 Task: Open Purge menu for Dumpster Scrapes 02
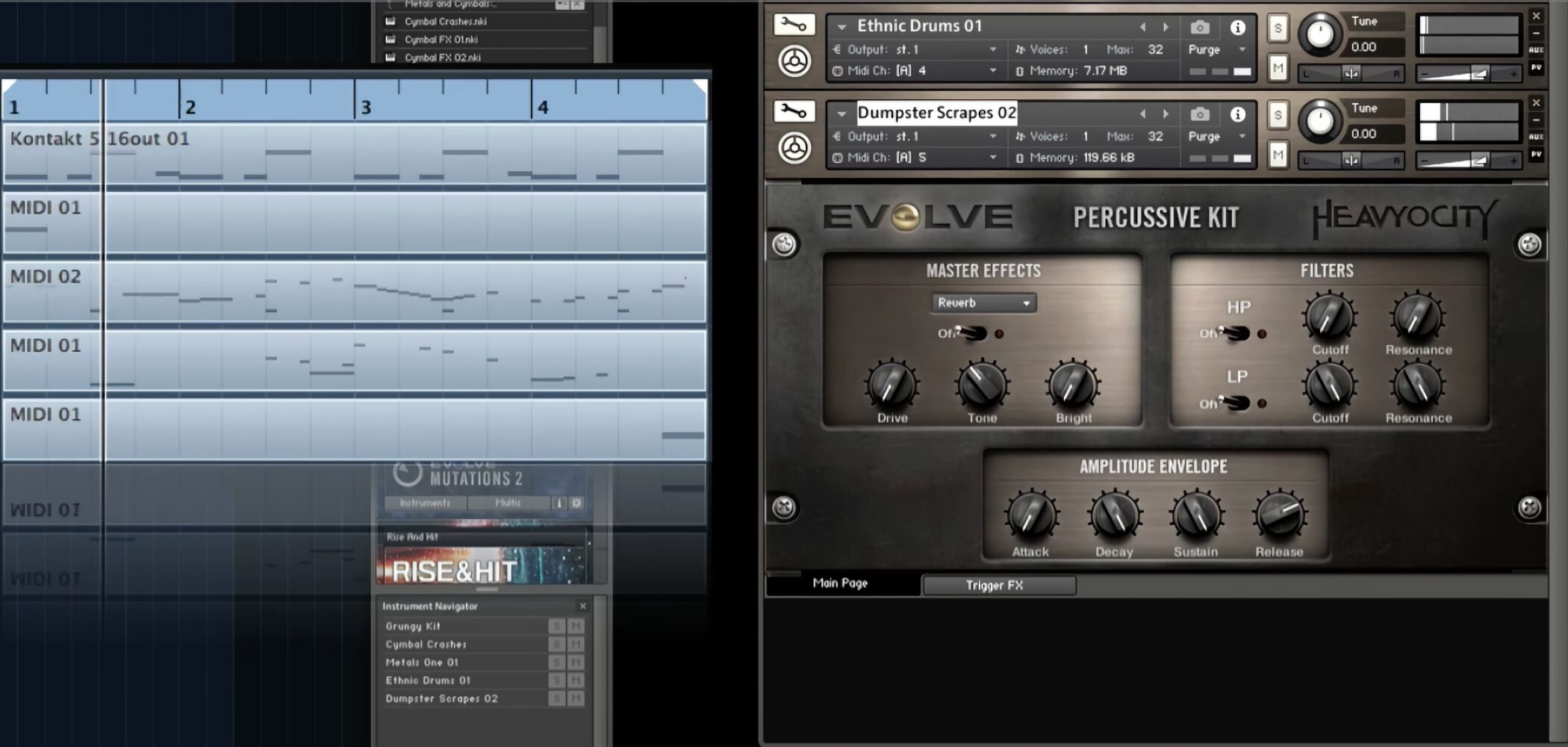coord(1216,137)
